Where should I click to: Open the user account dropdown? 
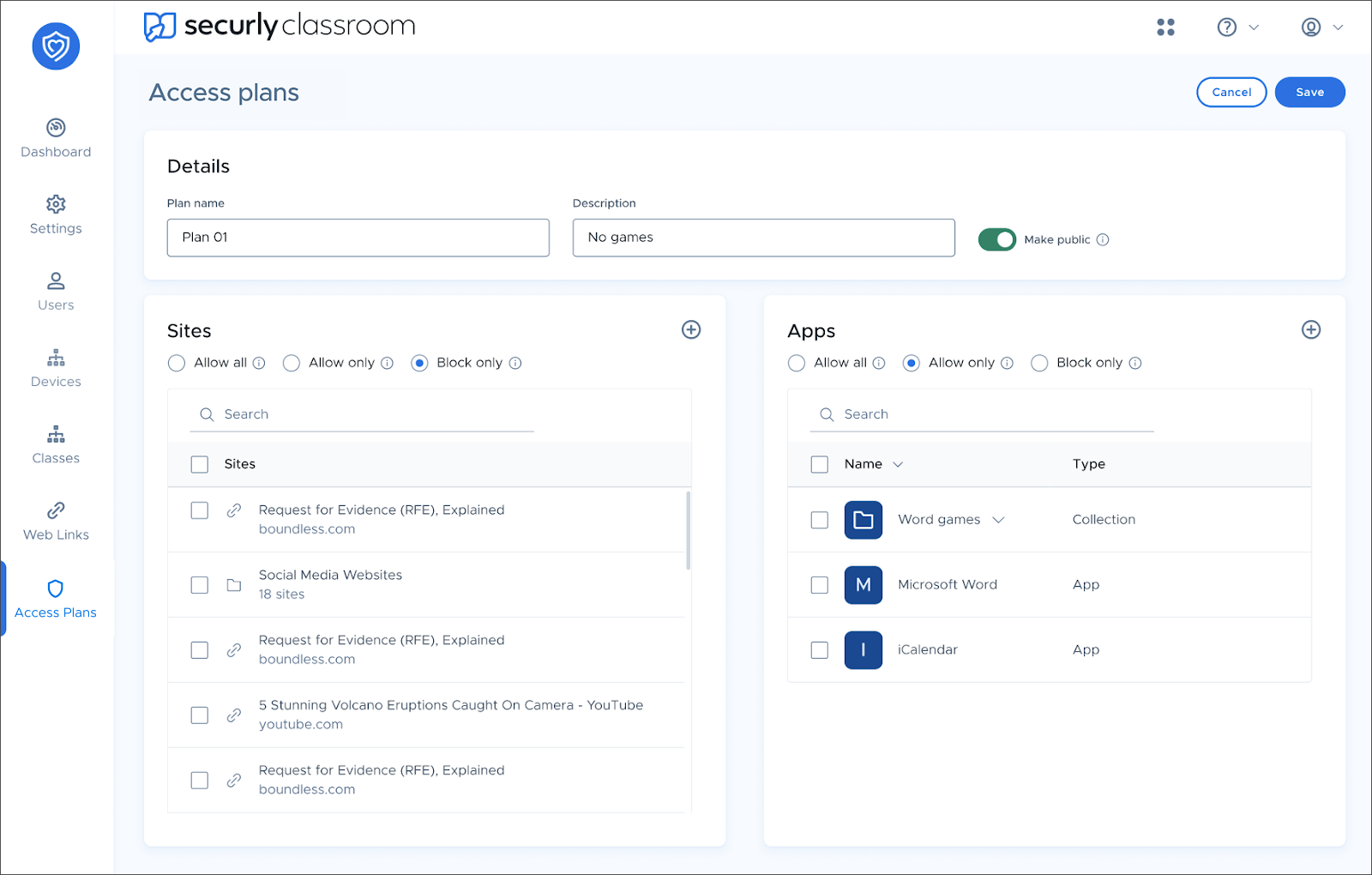tap(1321, 27)
